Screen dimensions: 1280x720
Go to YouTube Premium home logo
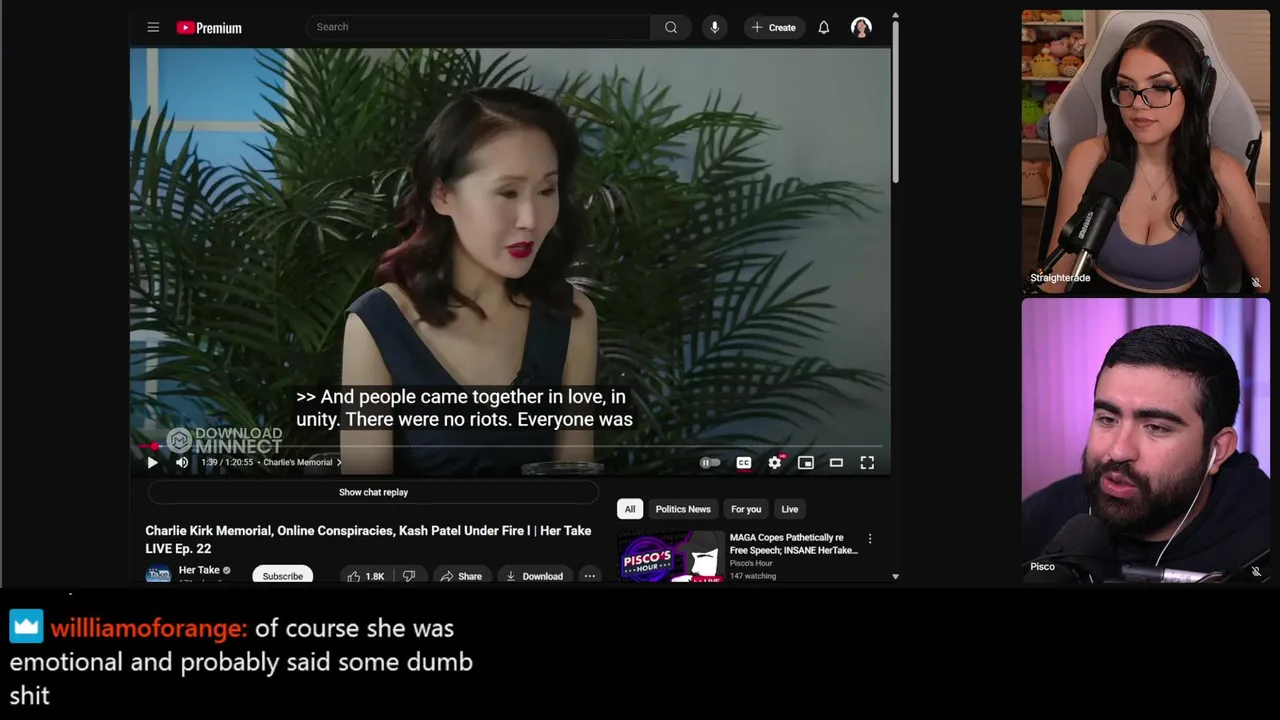pos(209,27)
